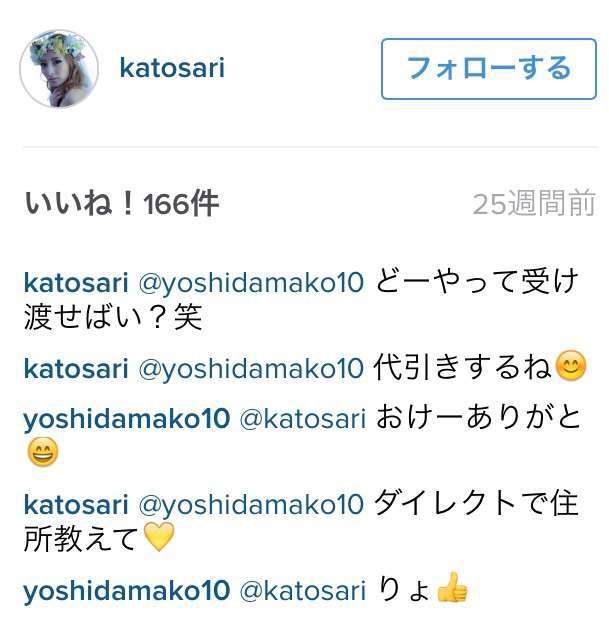Open @yoshidamako10 mention in 代引きするね comment
The image size is (609, 622).
[x=251, y=369]
